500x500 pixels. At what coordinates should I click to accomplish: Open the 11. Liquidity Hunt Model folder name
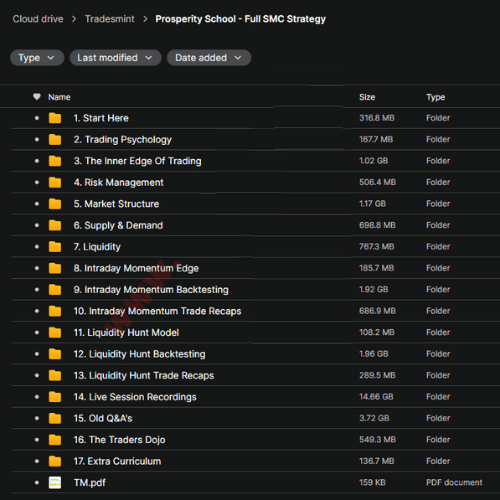pos(126,332)
